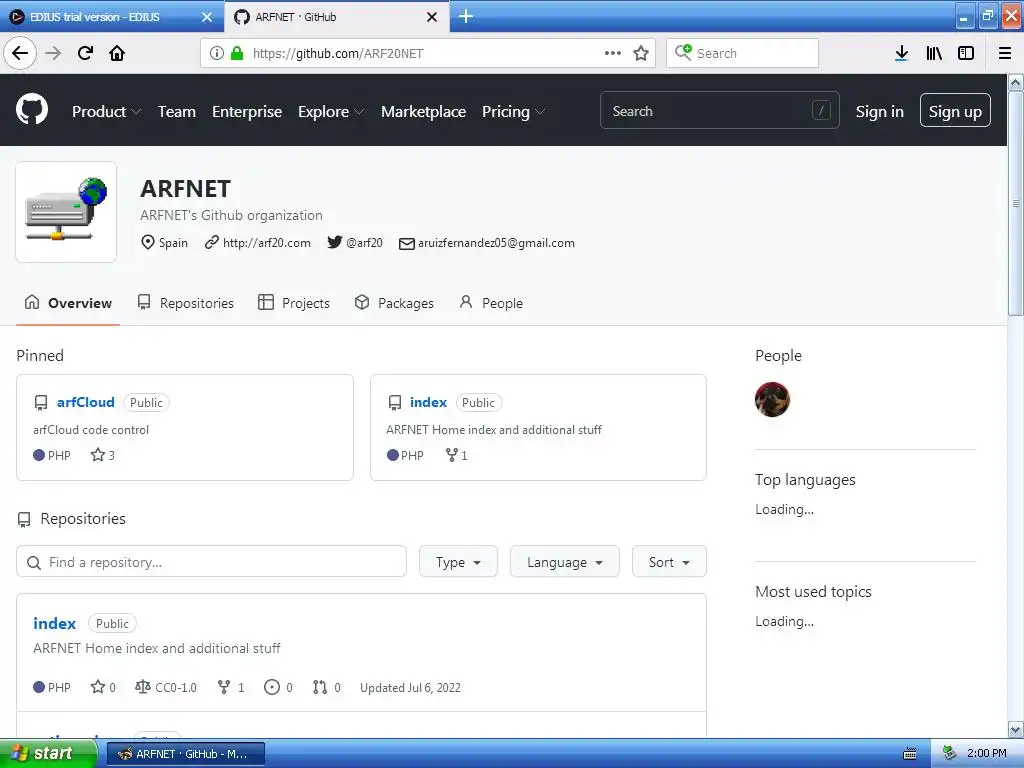Open the Type filter dropdown

click(458, 562)
